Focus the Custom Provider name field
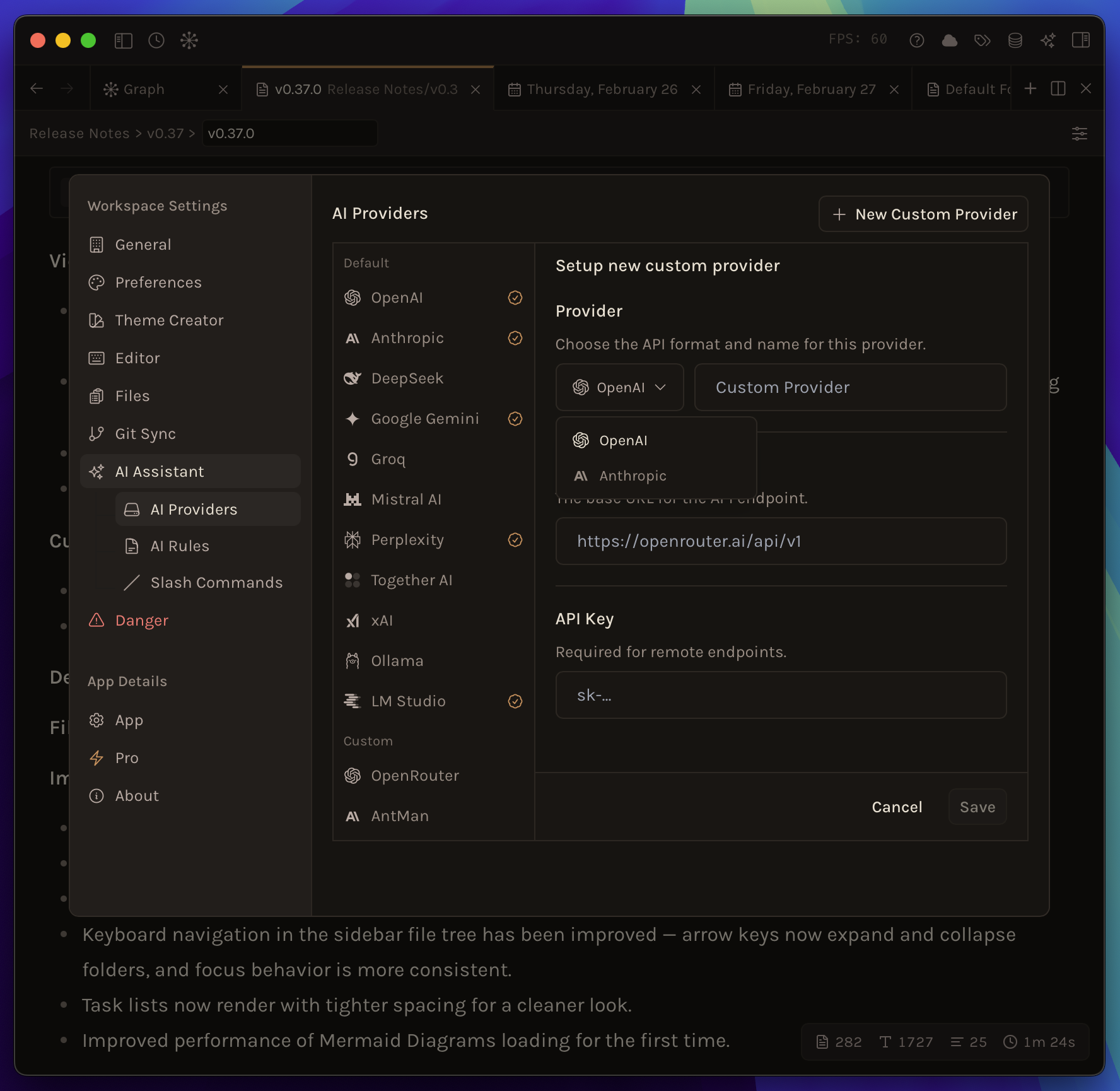Screen dimensions: 1120x1091 (x=850, y=387)
